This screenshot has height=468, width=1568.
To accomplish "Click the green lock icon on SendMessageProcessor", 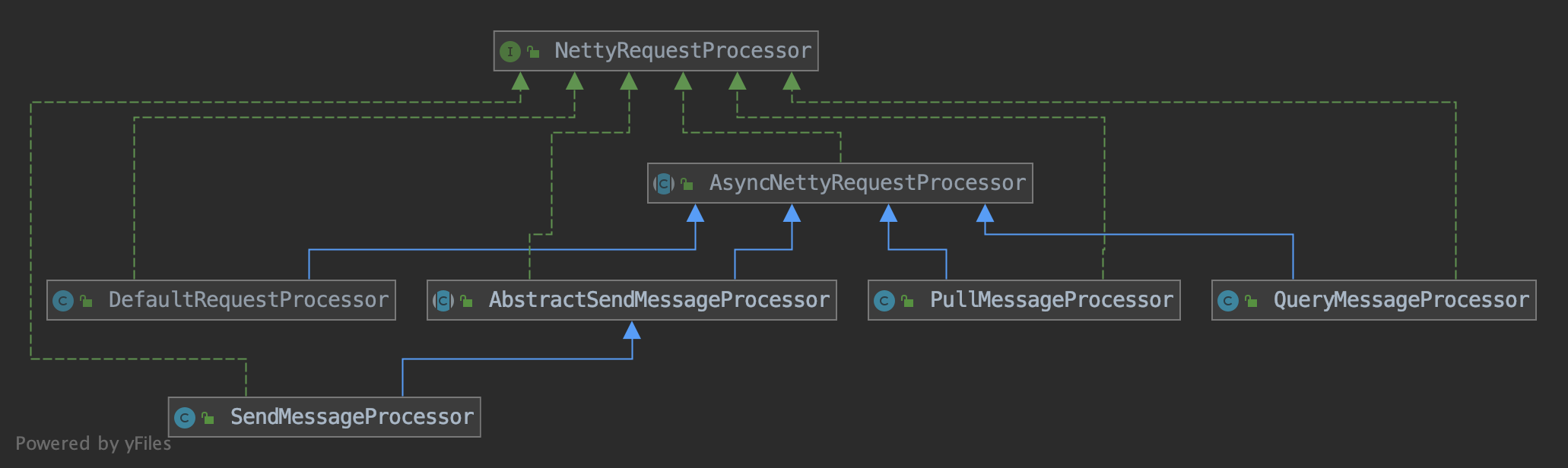I will (x=208, y=418).
